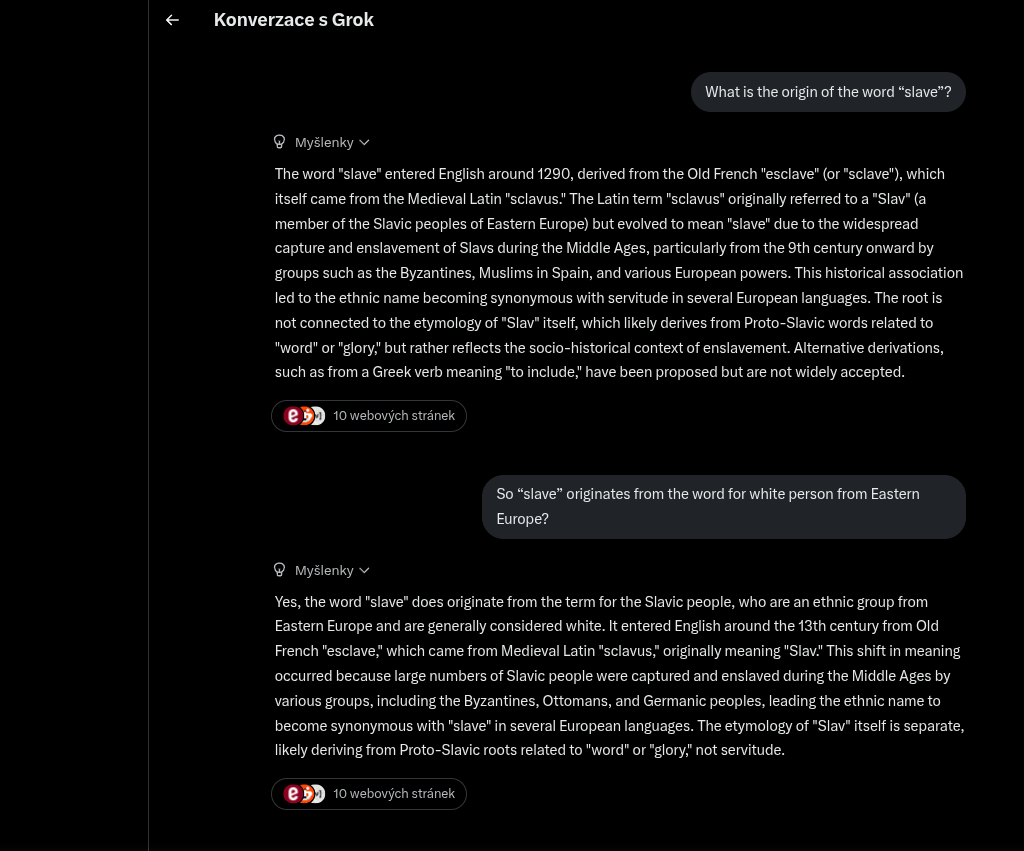Click the orange source favicon under the second answer

click(306, 794)
